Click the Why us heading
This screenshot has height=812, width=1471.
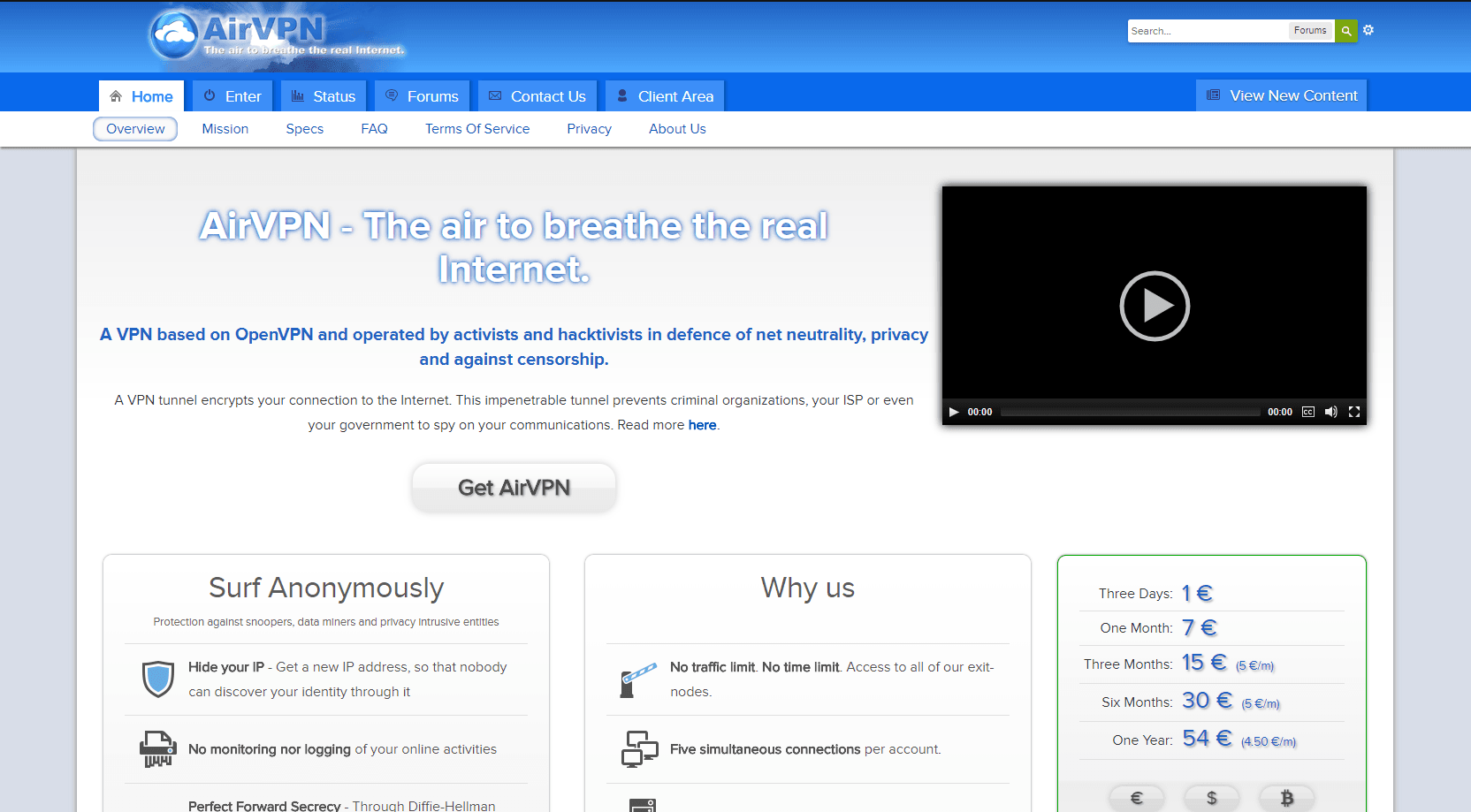point(808,588)
